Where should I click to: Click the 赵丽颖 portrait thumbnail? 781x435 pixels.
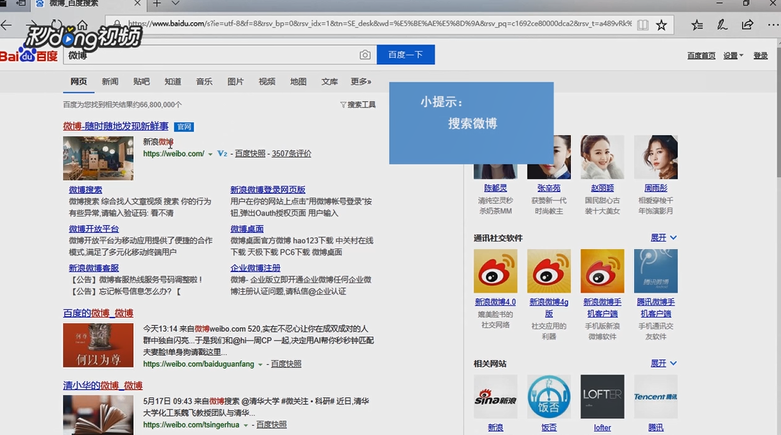602,157
